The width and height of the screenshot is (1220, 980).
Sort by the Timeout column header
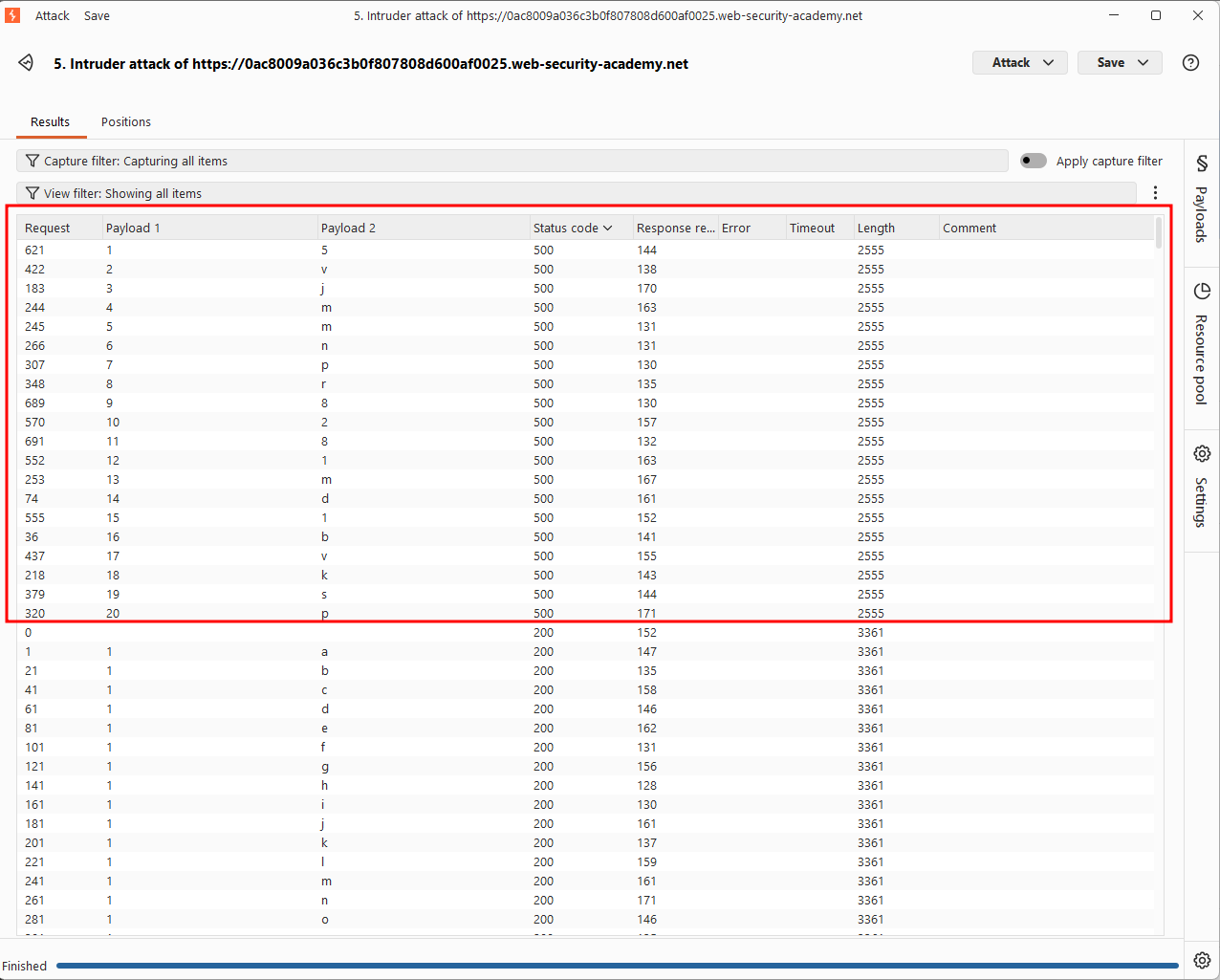819,228
